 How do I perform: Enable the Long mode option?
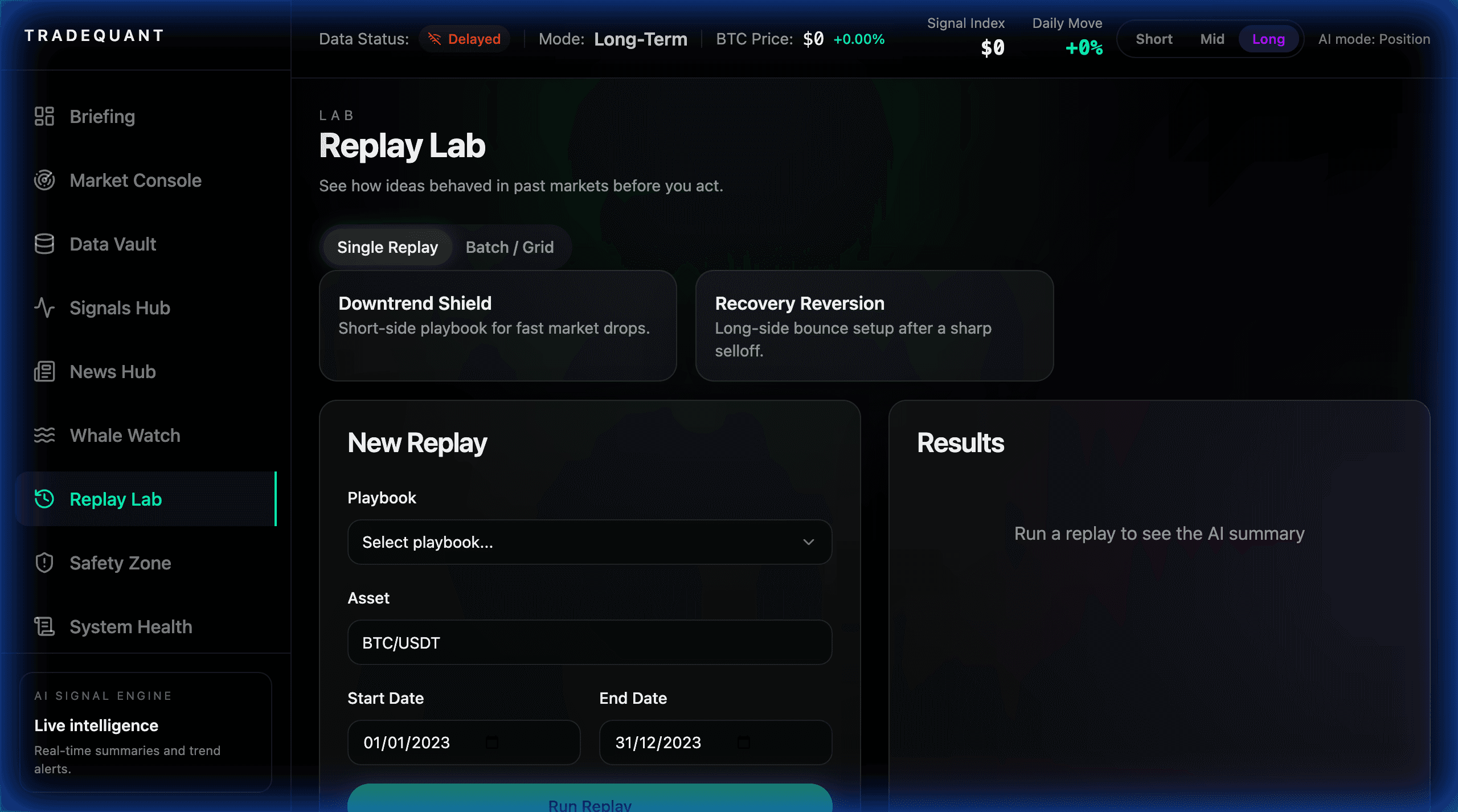pyautogui.click(x=1269, y=39)
